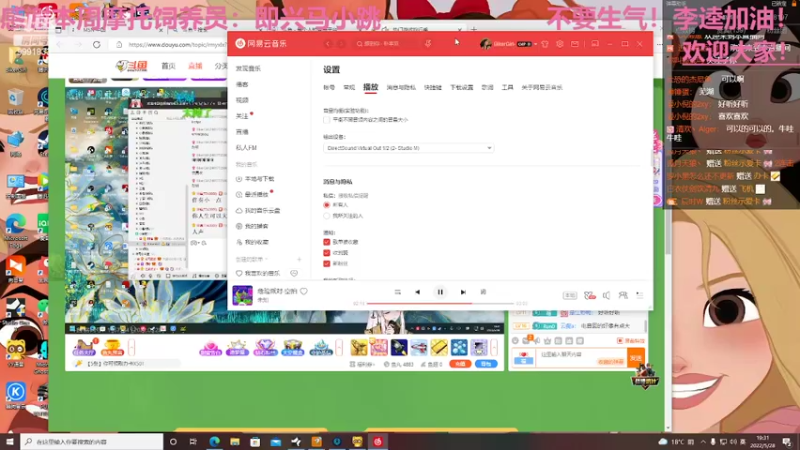Like the current song with the heart icon
Screen dimensions: 800x450
tap(304, 291)
